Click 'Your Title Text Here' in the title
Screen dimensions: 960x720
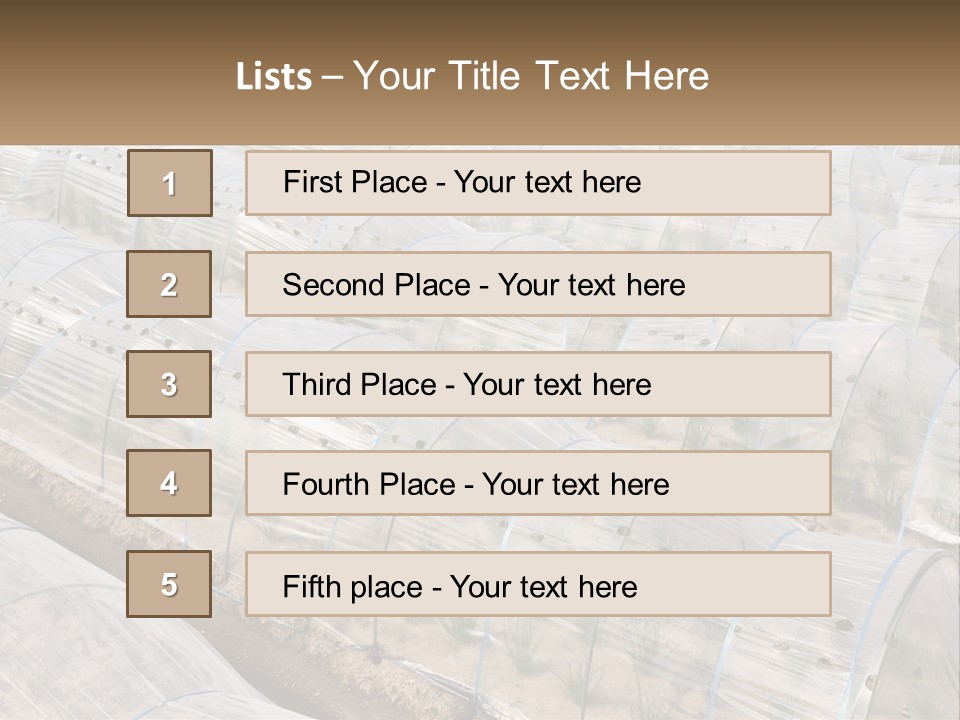531,76
